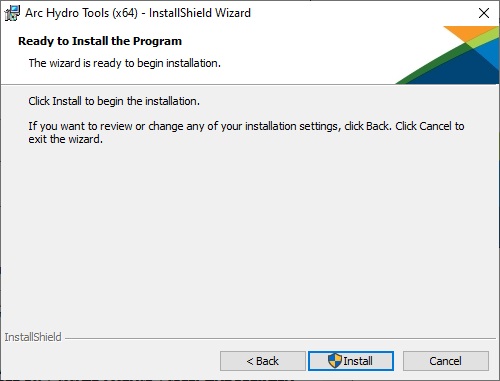This screenshot has width=500, height=381.
Task: Click the light blue banner shape
Action: [488, 50]
